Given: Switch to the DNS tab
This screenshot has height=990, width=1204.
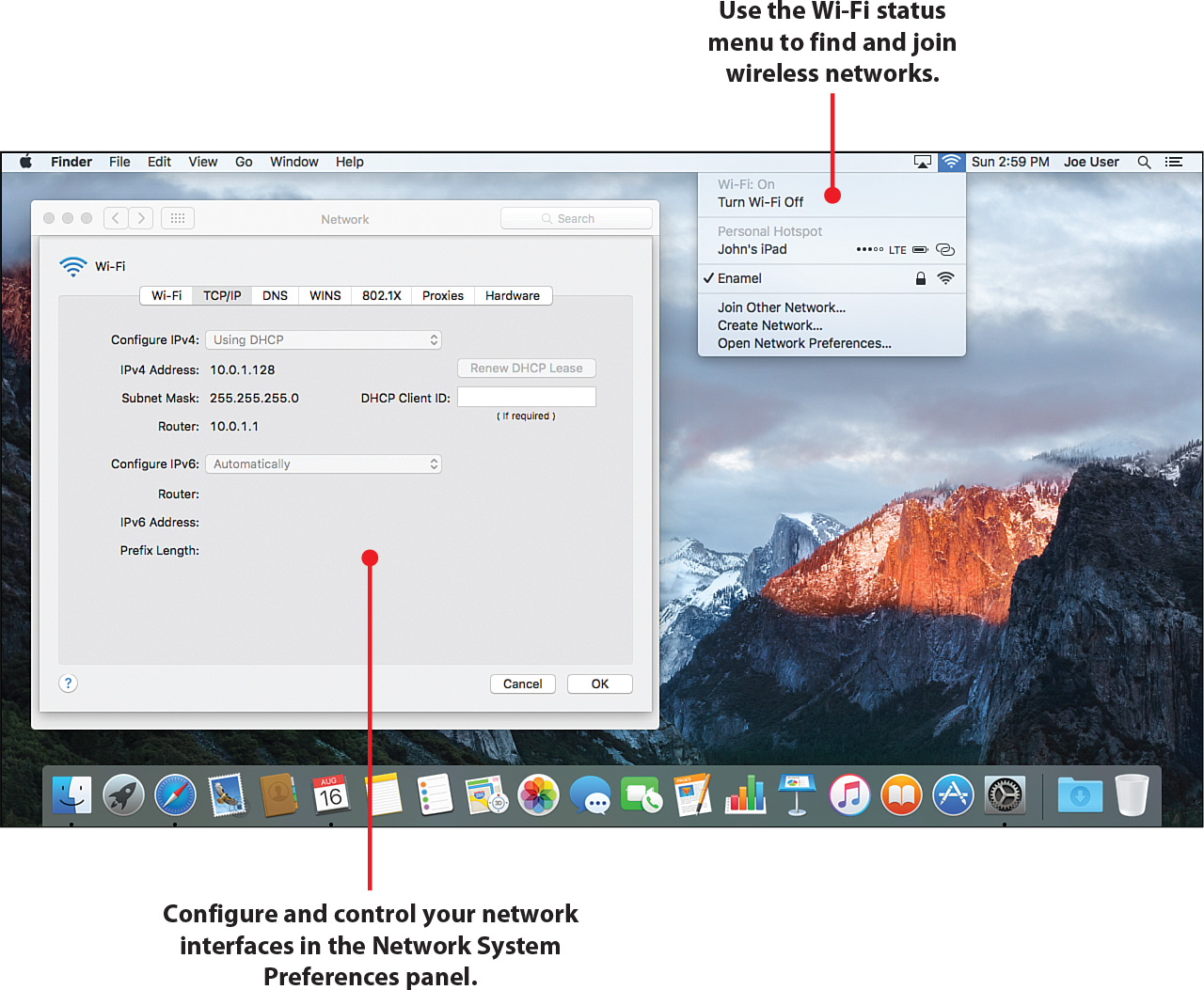Looking at the screenshot, I should [x=275, y=295].
